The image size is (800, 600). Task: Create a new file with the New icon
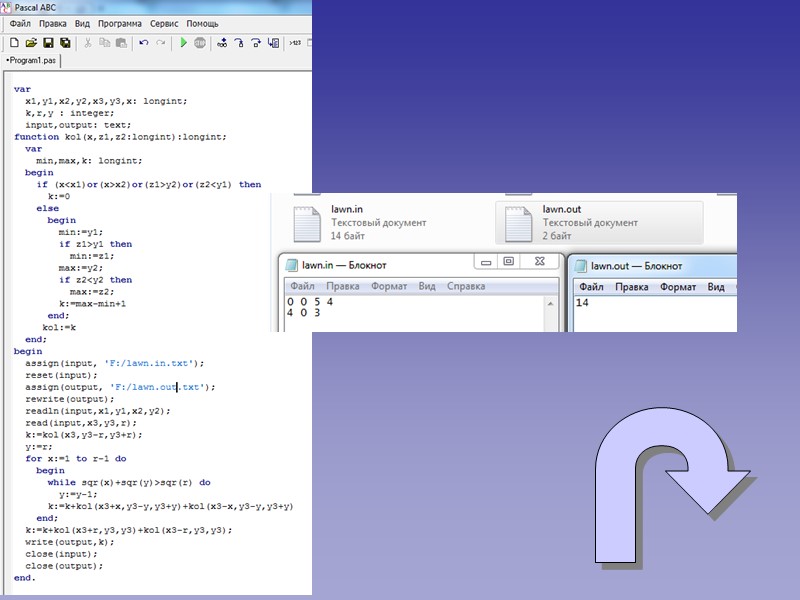[x=14, y=43]
